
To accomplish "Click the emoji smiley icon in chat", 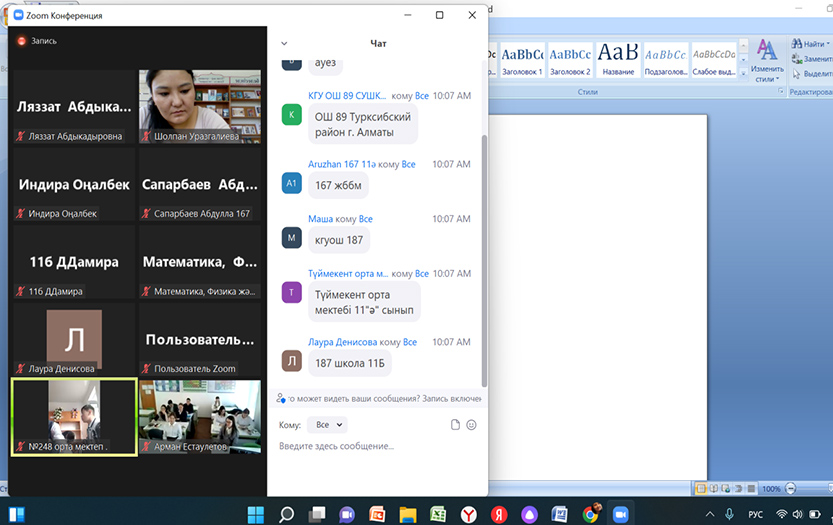I will click(x=471, y=425).
